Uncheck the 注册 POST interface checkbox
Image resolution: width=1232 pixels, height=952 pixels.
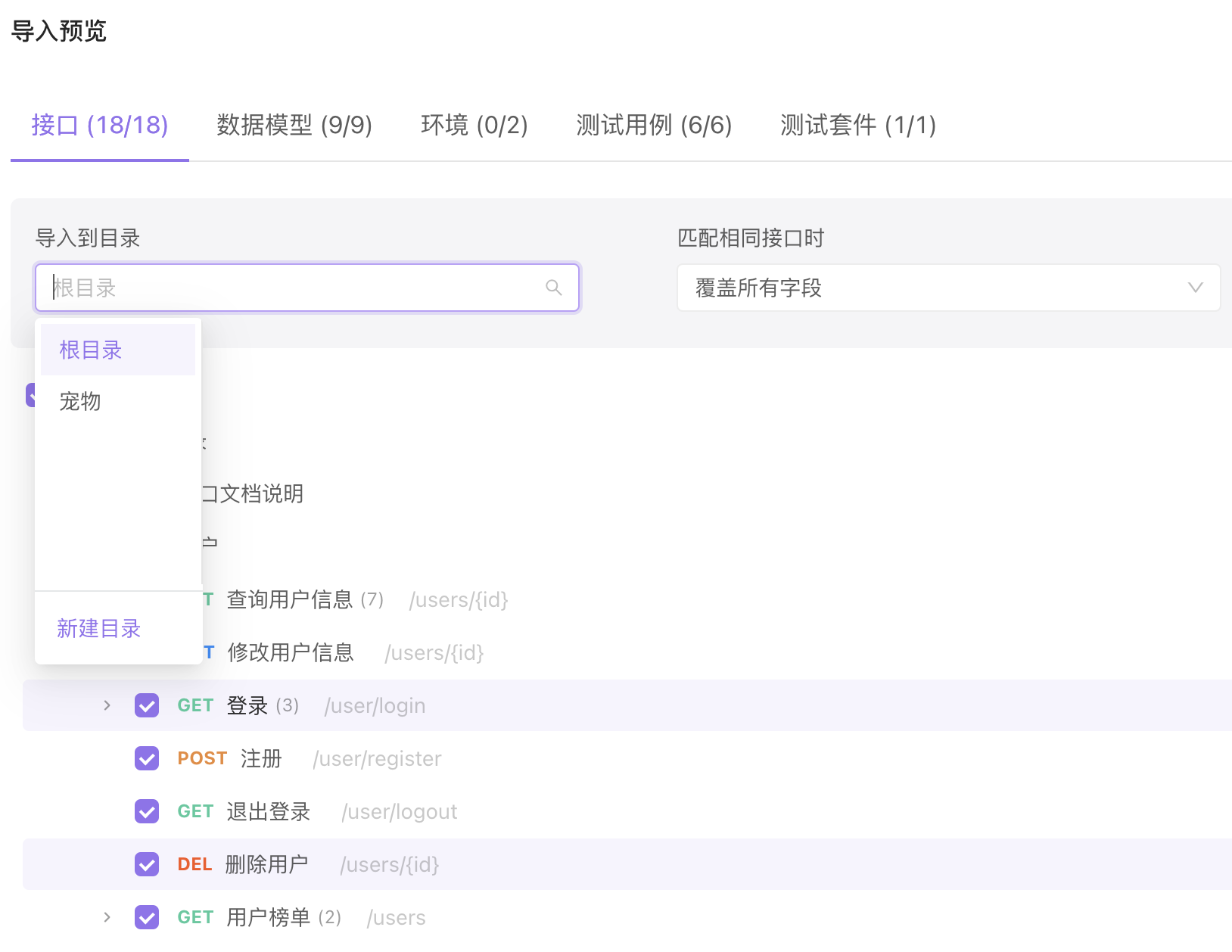[147, 758]
